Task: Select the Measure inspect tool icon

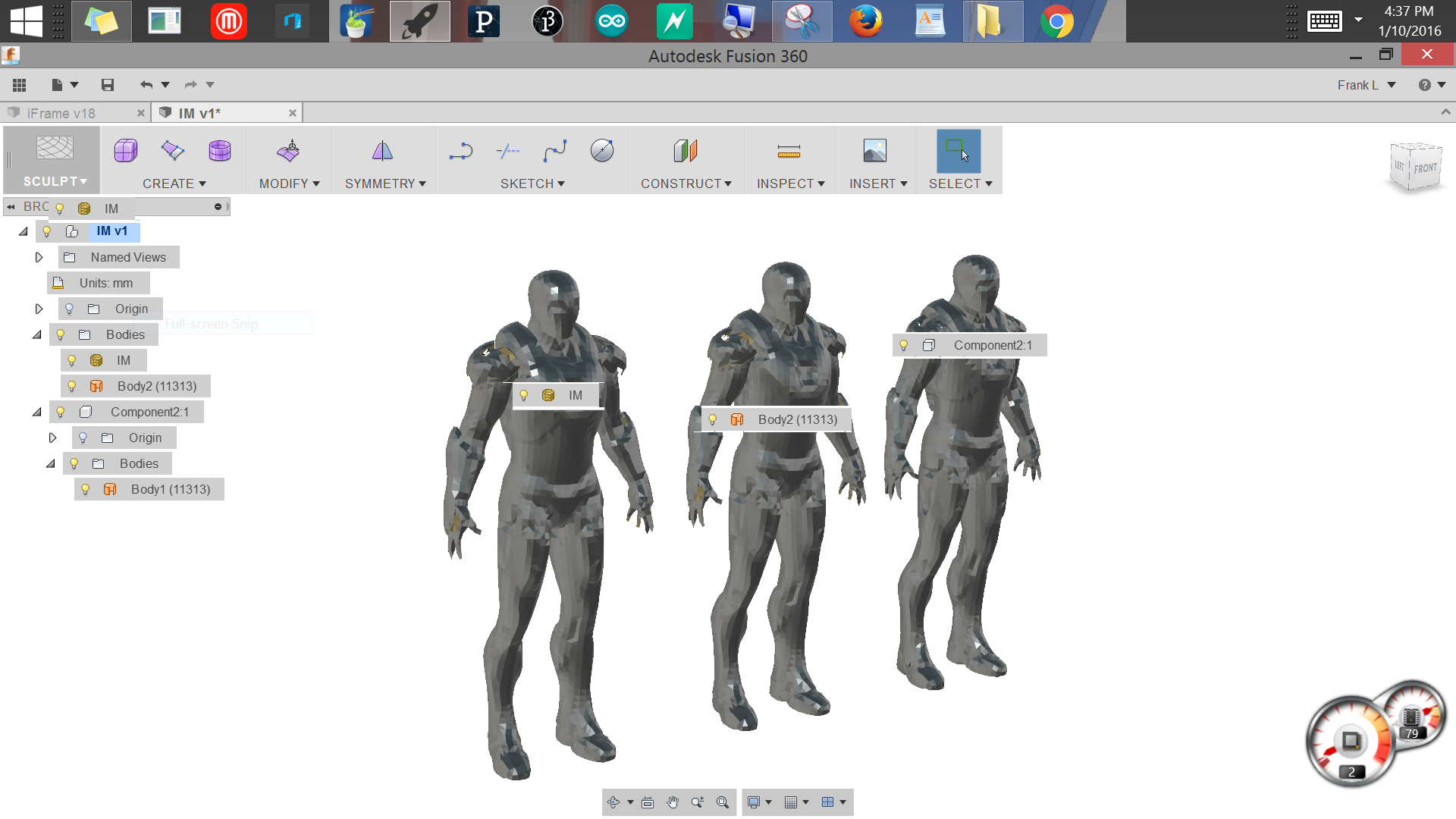Action: (x=789, y=152)
